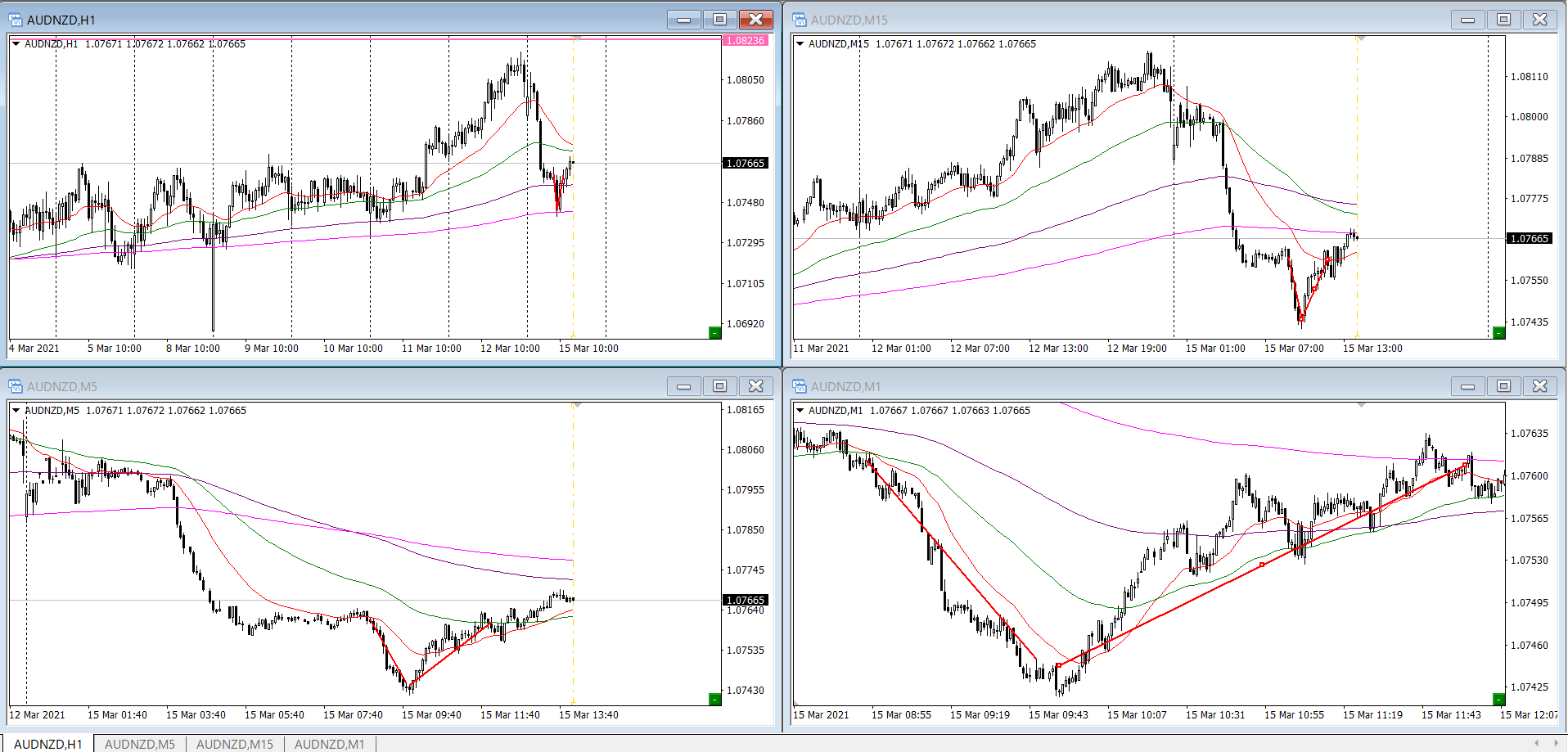Switch to the AUDNZD,M15 tab
Screen dimensions: 1568x752
tap(235, 744)
